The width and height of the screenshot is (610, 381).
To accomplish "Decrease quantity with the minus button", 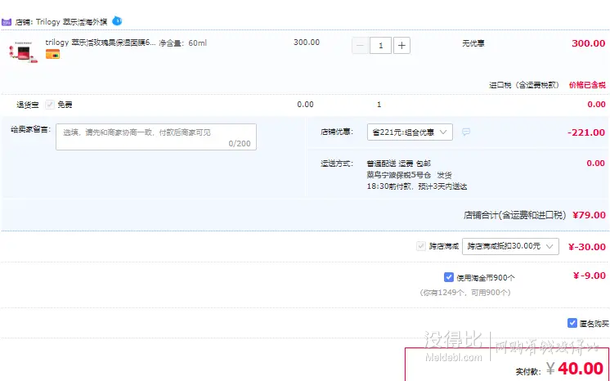I will 360,46.
